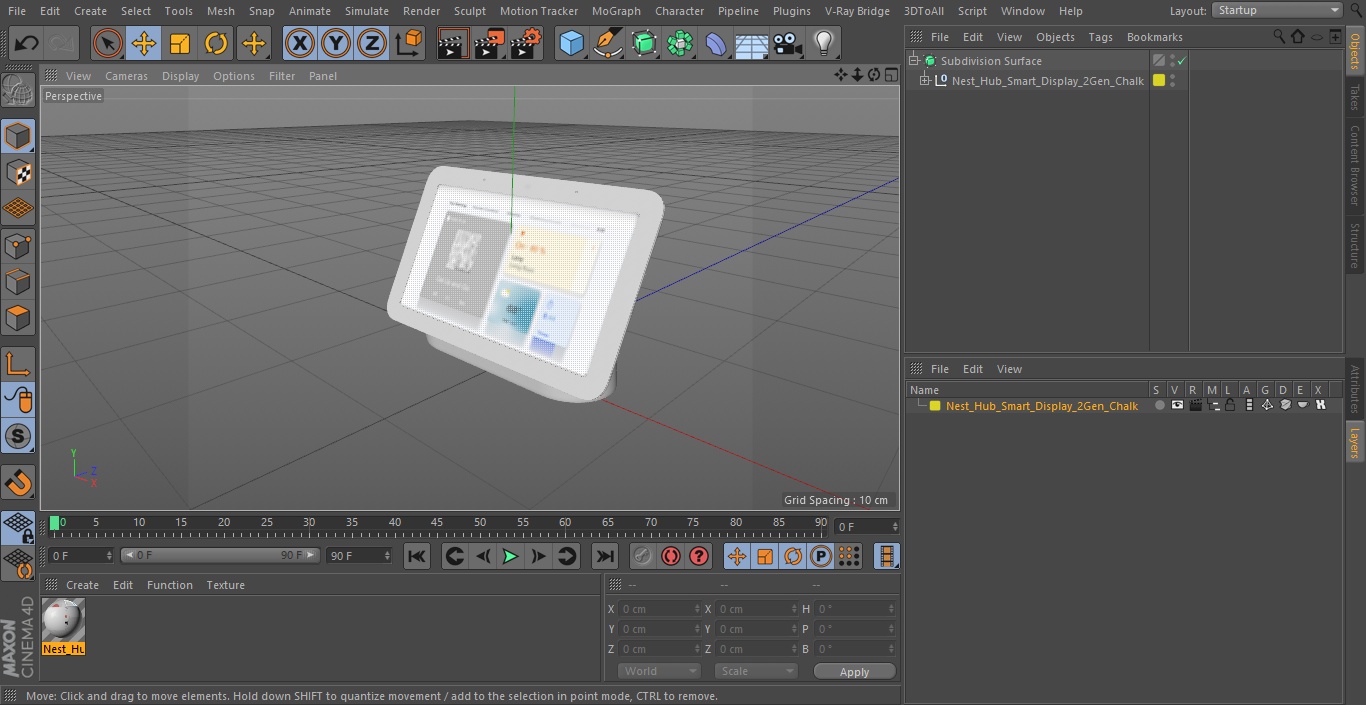Add a Floor environment object
The image size is (1366, 705).
pyautogui.click(x=752, y=44)
